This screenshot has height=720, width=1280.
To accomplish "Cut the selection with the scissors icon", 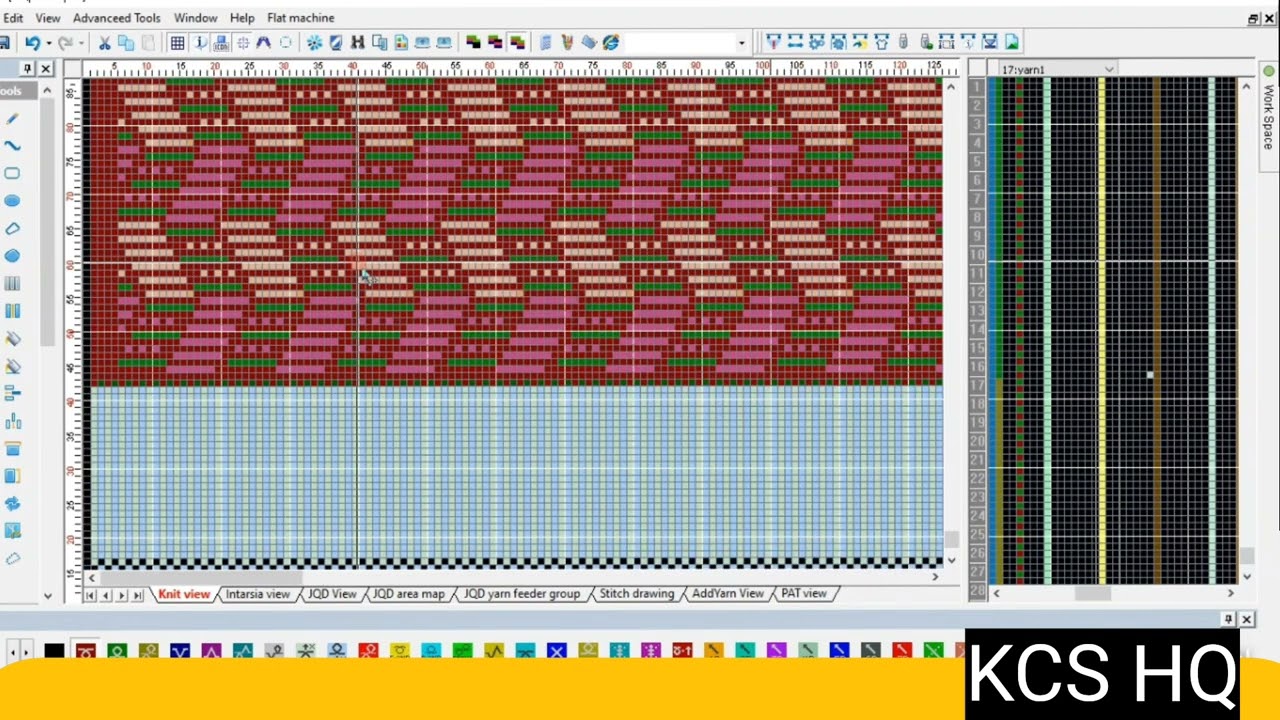I will coord(104,42).
